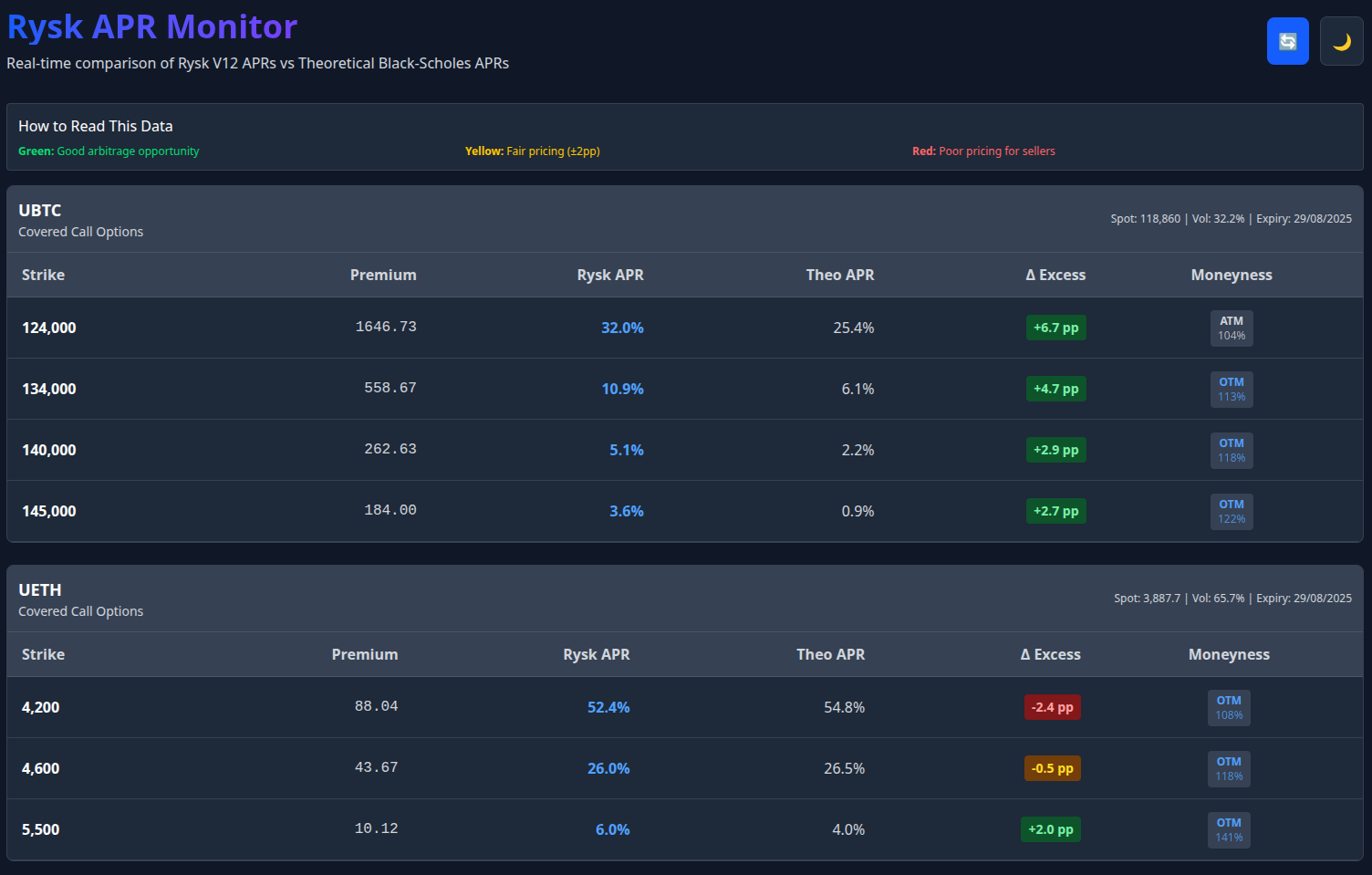Click the premium value 10.12
The image size is (1372, 875).
377,828
